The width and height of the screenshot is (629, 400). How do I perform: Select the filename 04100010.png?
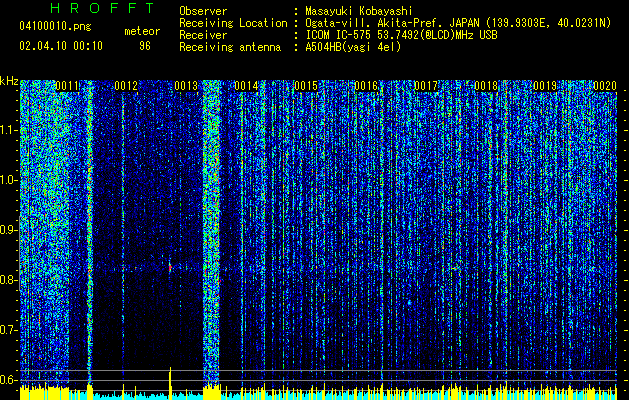(x=55, y=26)
